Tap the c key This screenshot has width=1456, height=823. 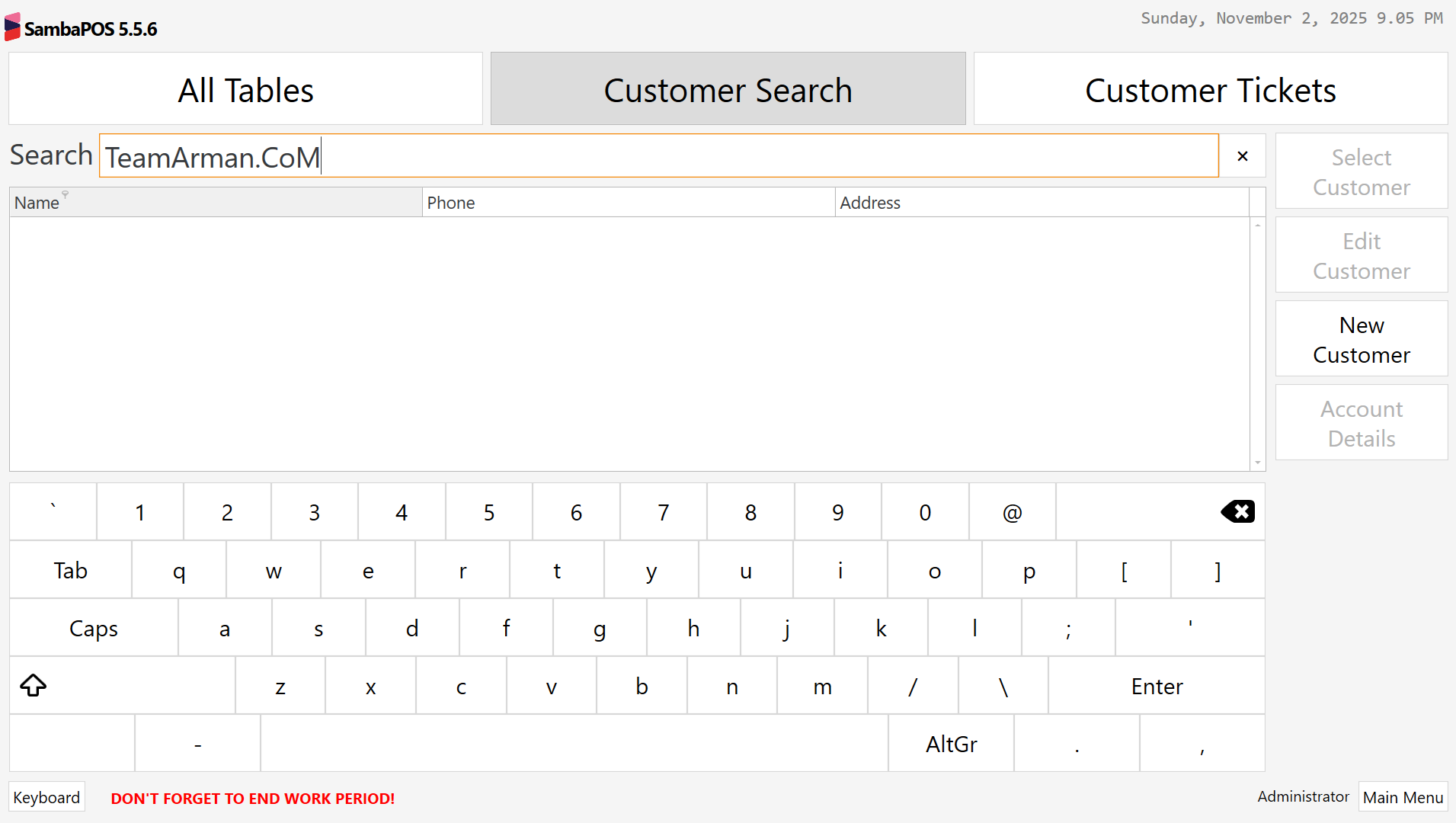461,686
